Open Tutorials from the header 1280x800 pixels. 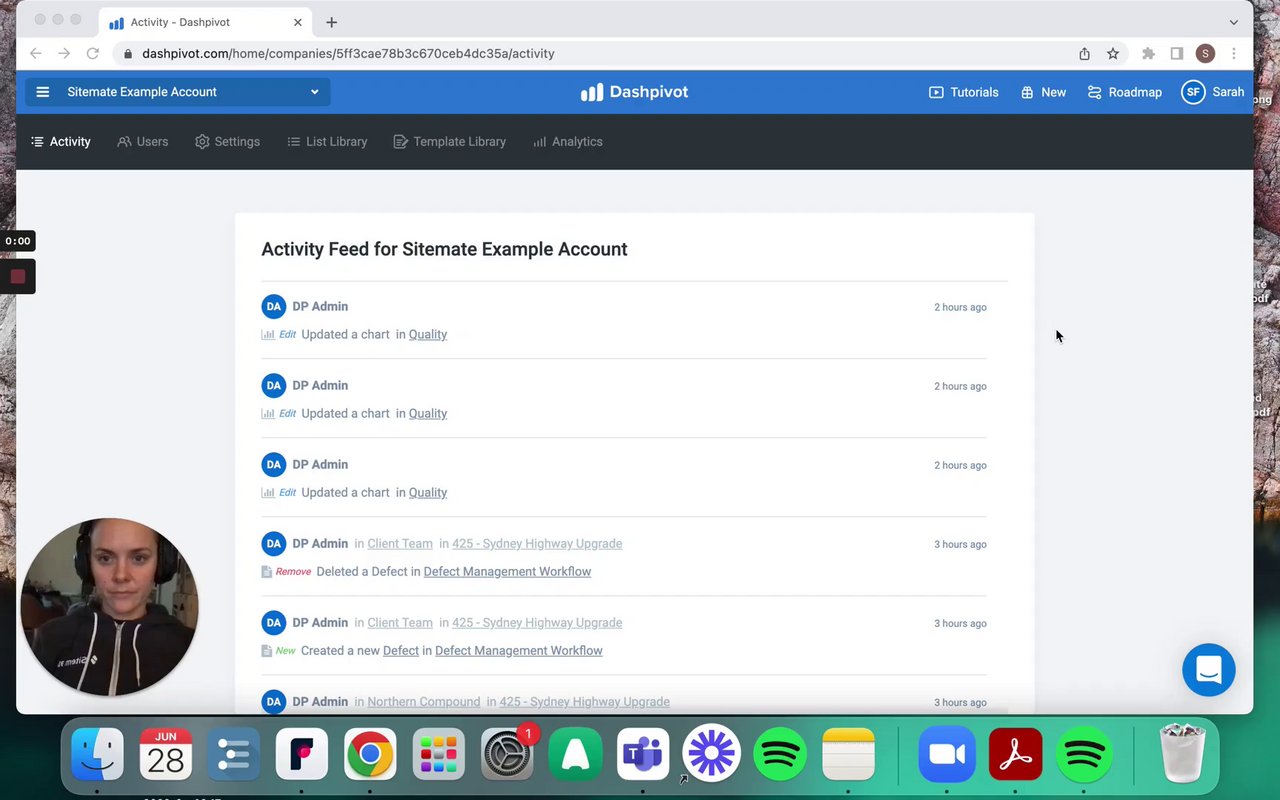coord(964,92)
